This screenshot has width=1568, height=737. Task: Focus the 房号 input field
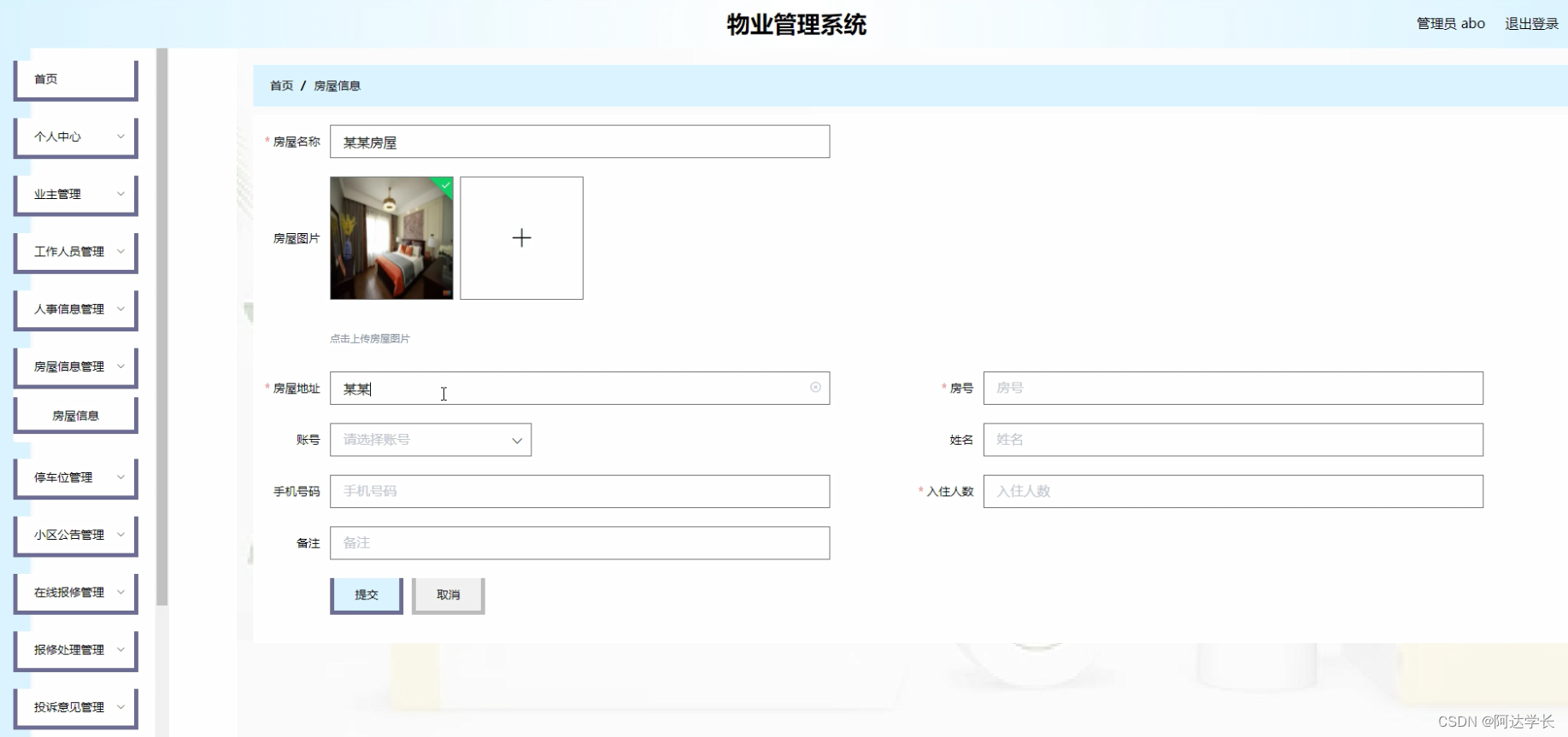click(1233, 388)
